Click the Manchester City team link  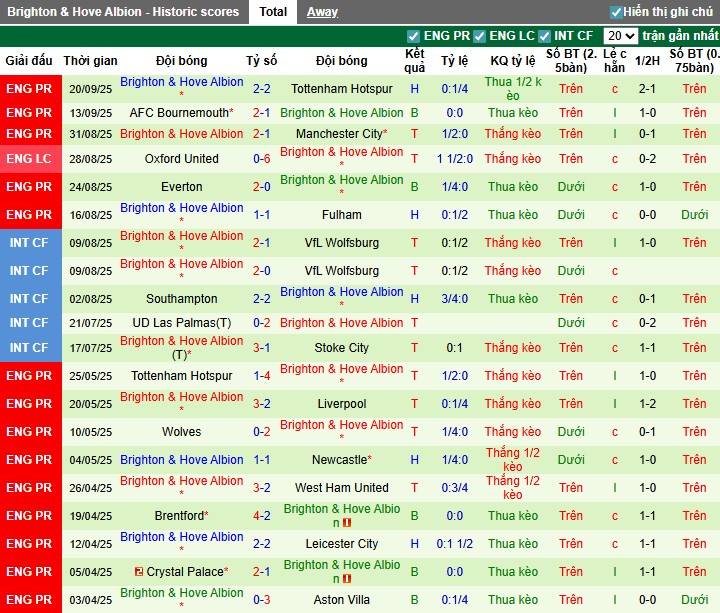coord(340,134)
